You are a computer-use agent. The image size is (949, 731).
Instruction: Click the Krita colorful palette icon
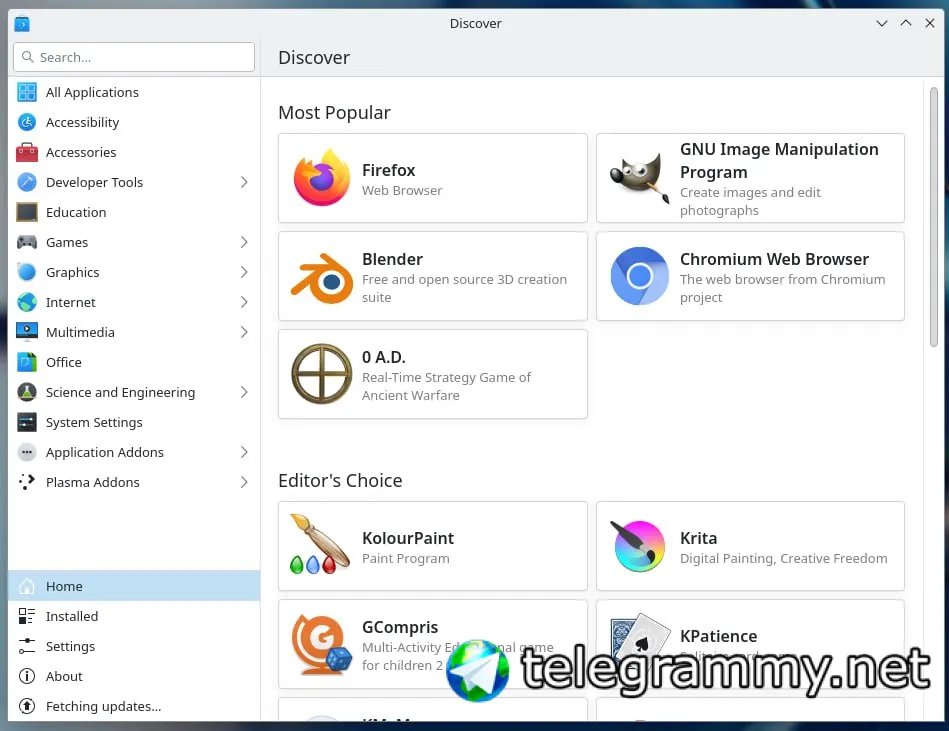(x=638, y=546)
